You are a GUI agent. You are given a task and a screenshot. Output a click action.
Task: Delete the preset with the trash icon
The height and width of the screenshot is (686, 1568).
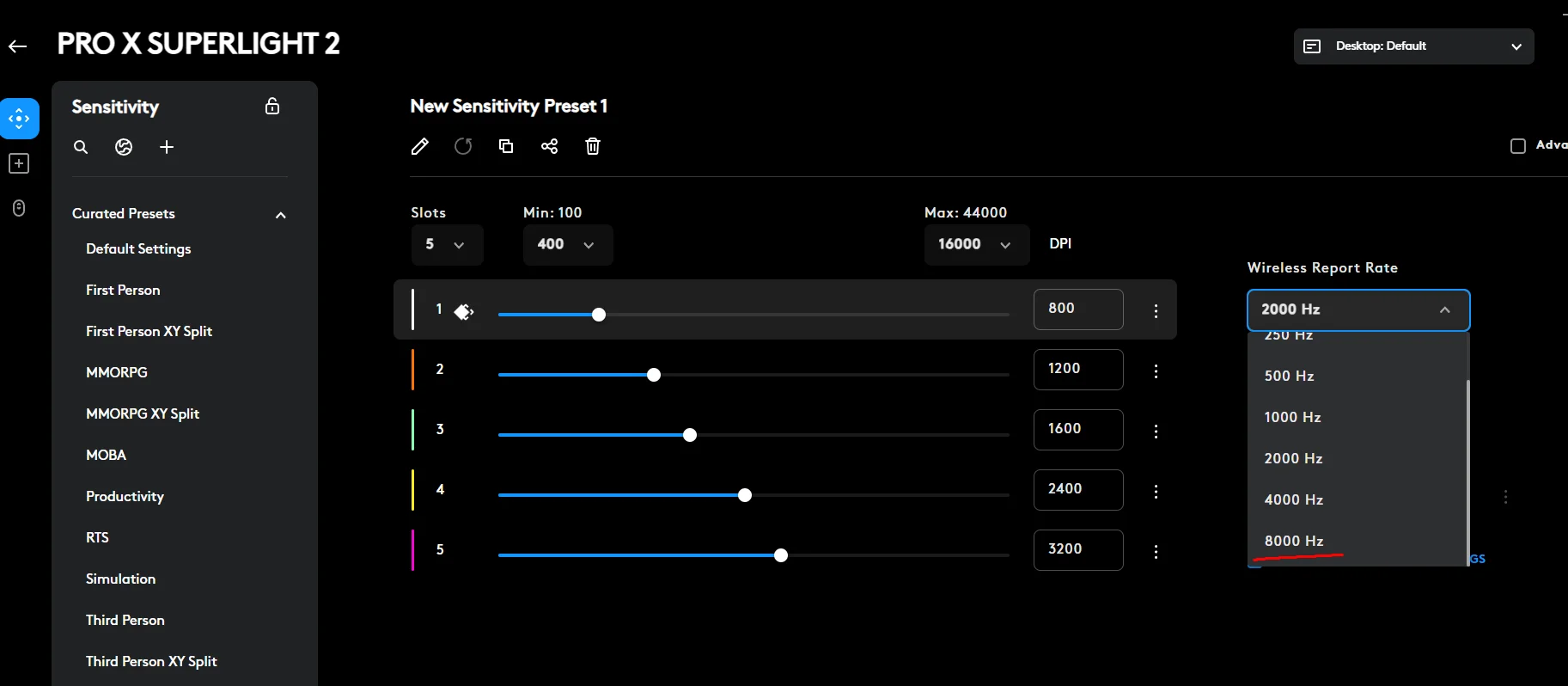593,146
